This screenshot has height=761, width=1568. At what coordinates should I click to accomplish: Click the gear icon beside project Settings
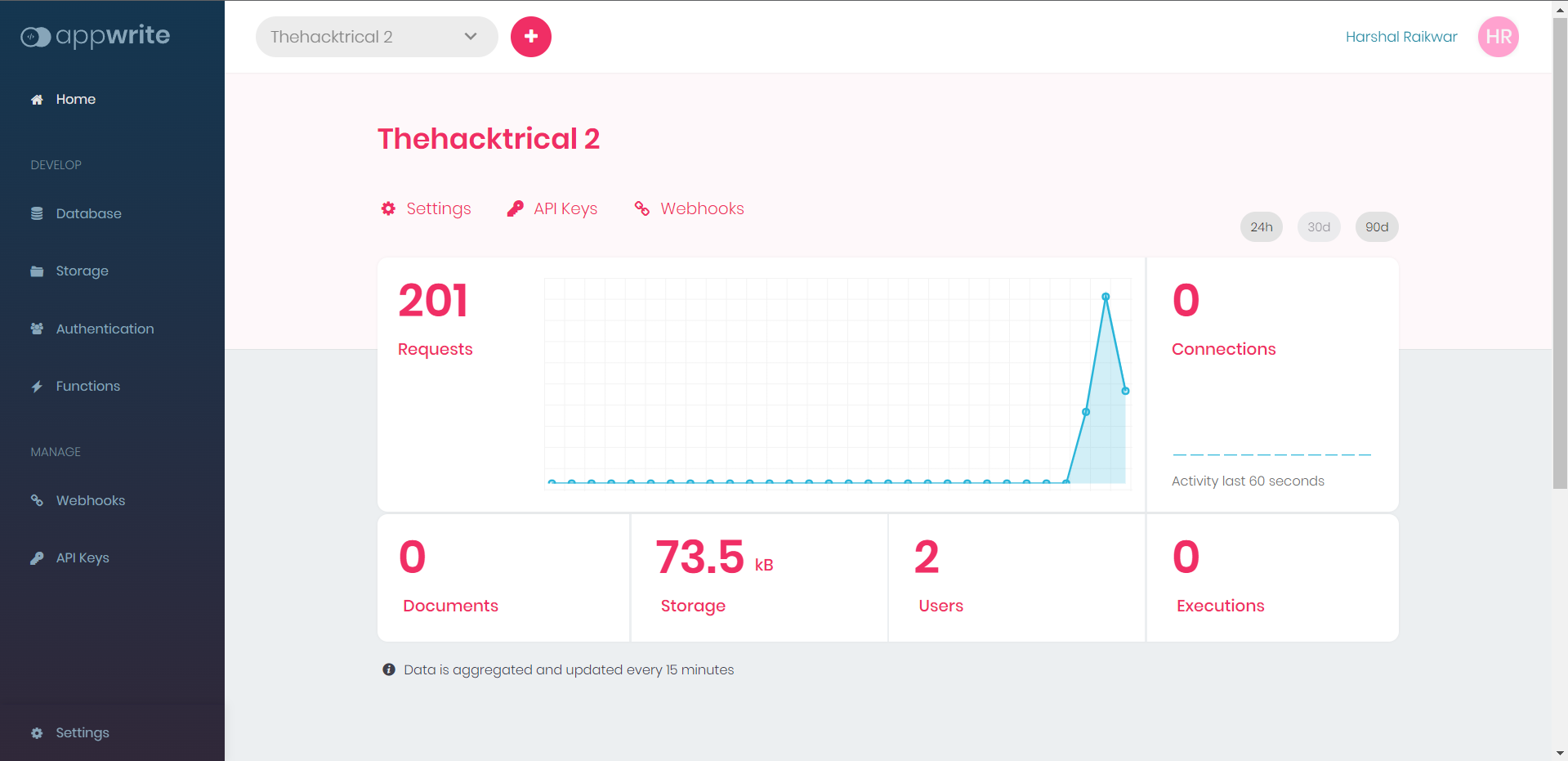(x=388, y=208)
